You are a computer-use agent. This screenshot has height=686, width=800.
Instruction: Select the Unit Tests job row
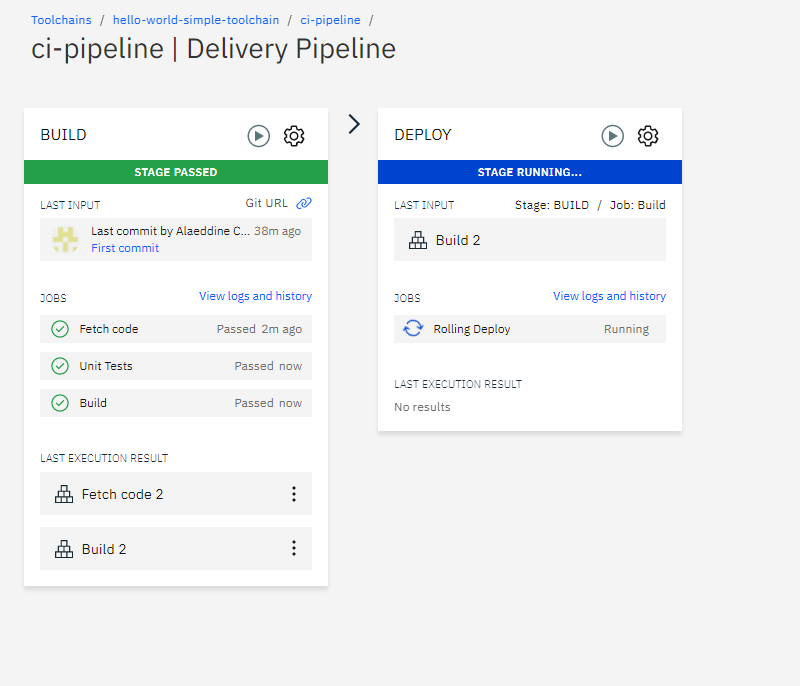pyautogui.click(x=176, y=366)
